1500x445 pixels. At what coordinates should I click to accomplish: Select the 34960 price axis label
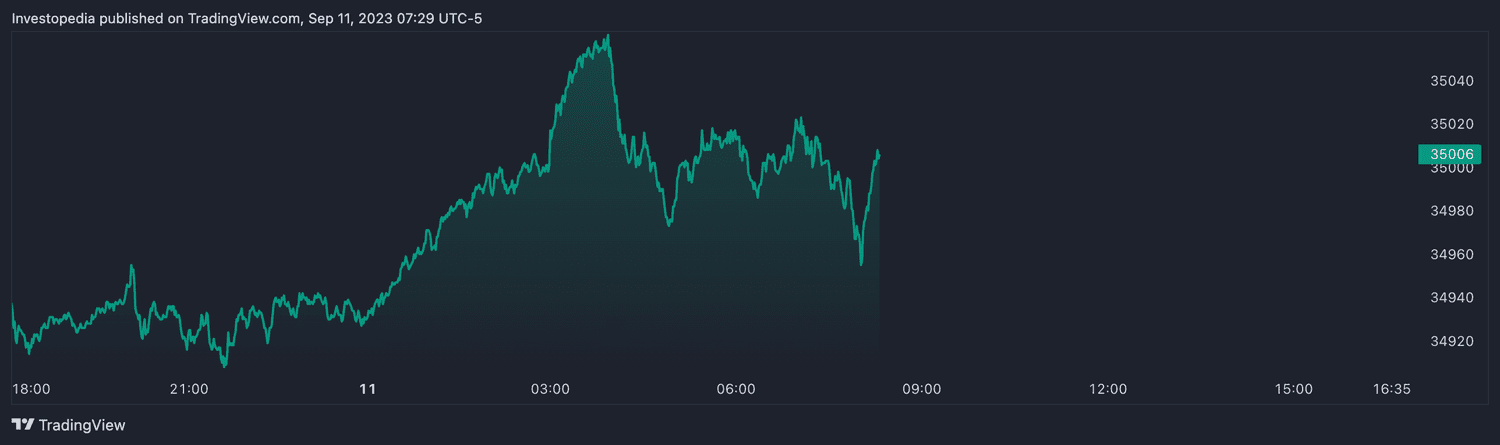click(1452, 255)
